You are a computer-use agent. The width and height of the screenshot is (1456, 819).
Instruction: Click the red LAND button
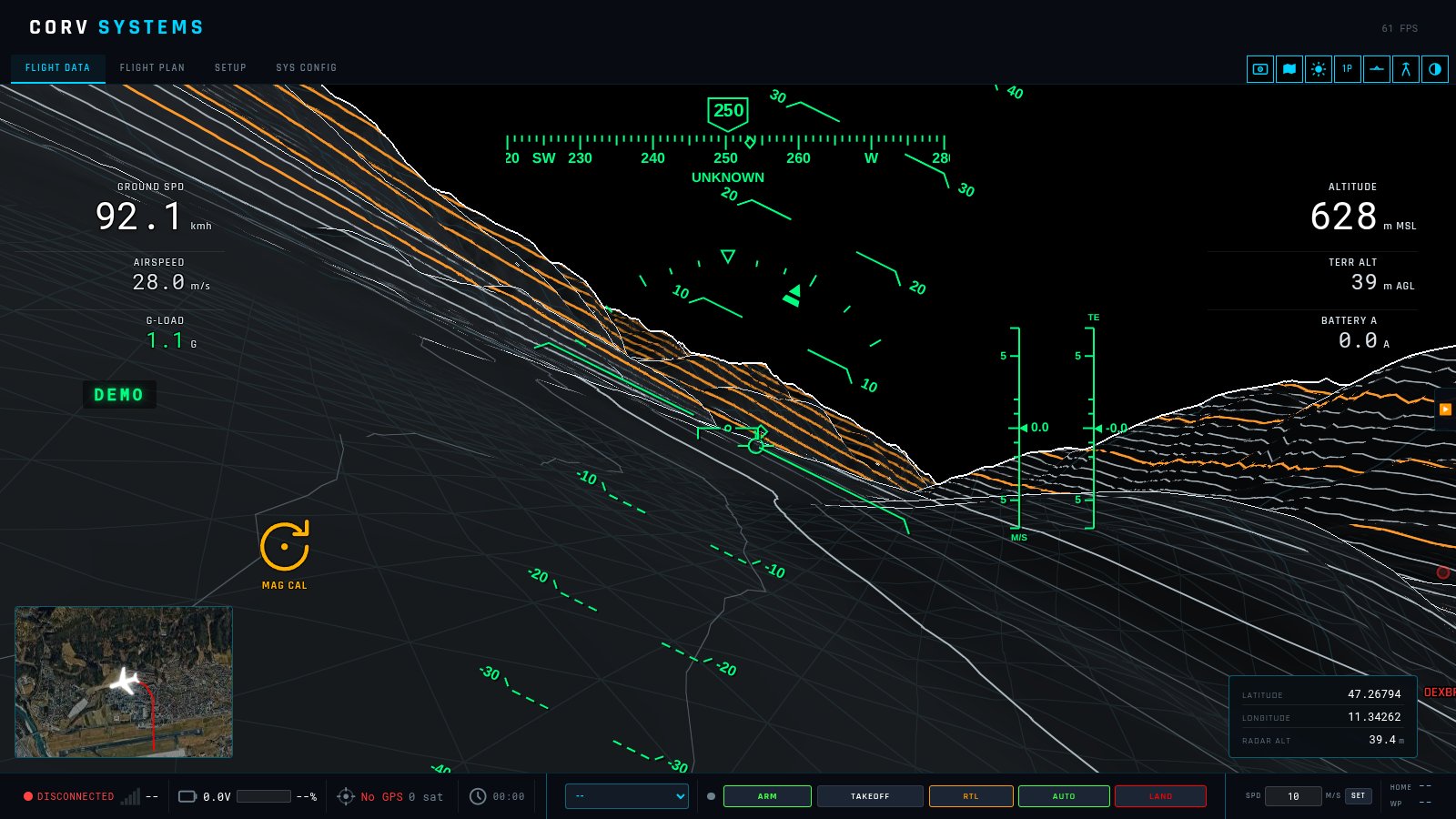pyautogui.click(x=1160, y=796)
